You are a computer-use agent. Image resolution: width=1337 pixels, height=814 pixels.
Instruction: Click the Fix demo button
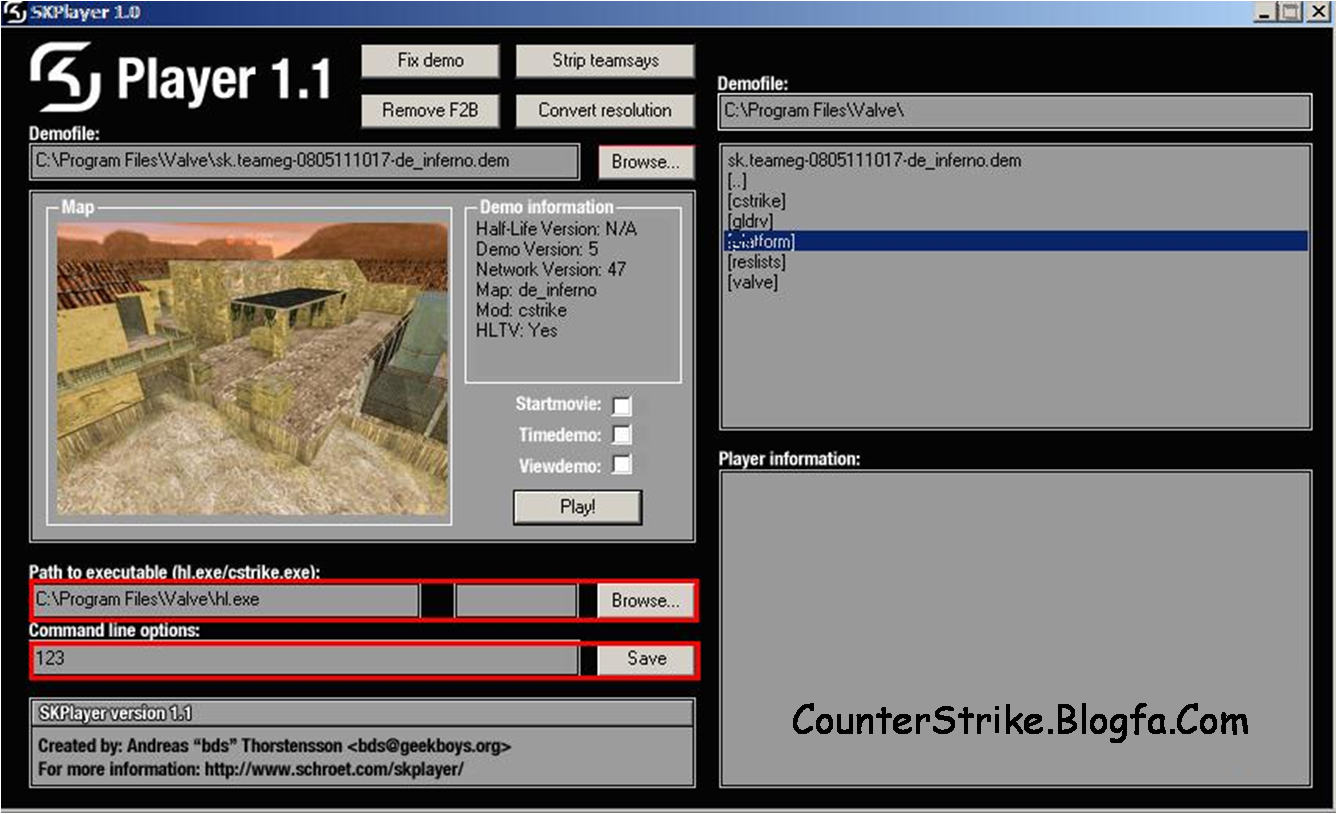click(430, 60)
